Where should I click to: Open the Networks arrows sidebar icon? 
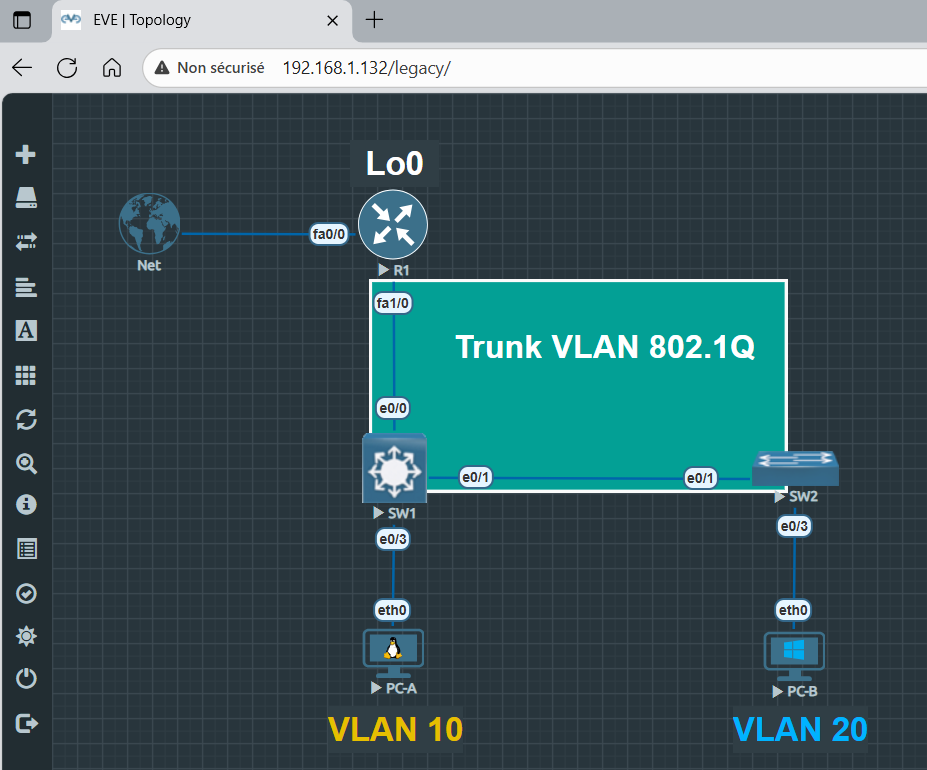tap(27, 242)
